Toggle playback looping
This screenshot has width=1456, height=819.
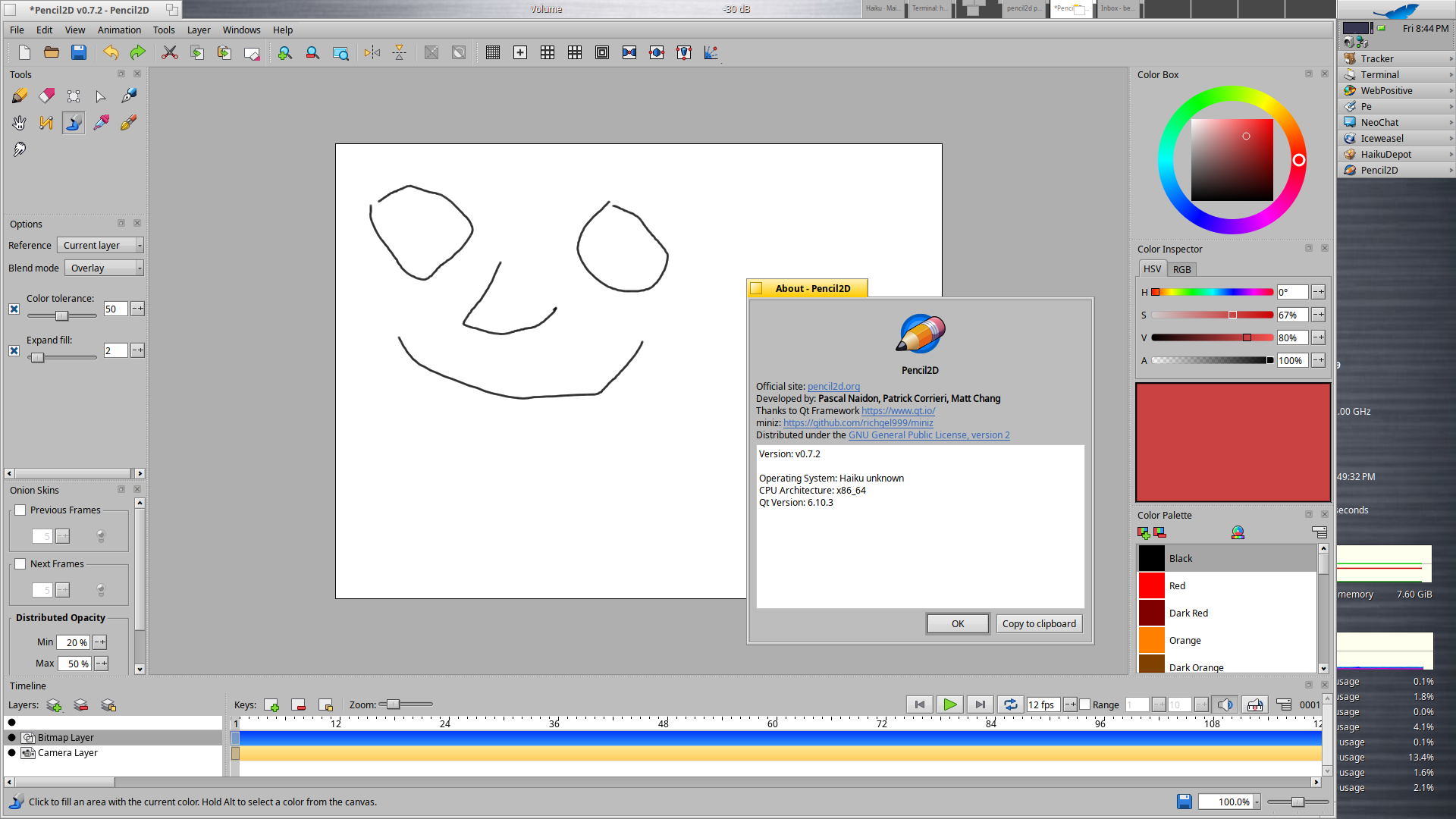(x=1011, y=704)
